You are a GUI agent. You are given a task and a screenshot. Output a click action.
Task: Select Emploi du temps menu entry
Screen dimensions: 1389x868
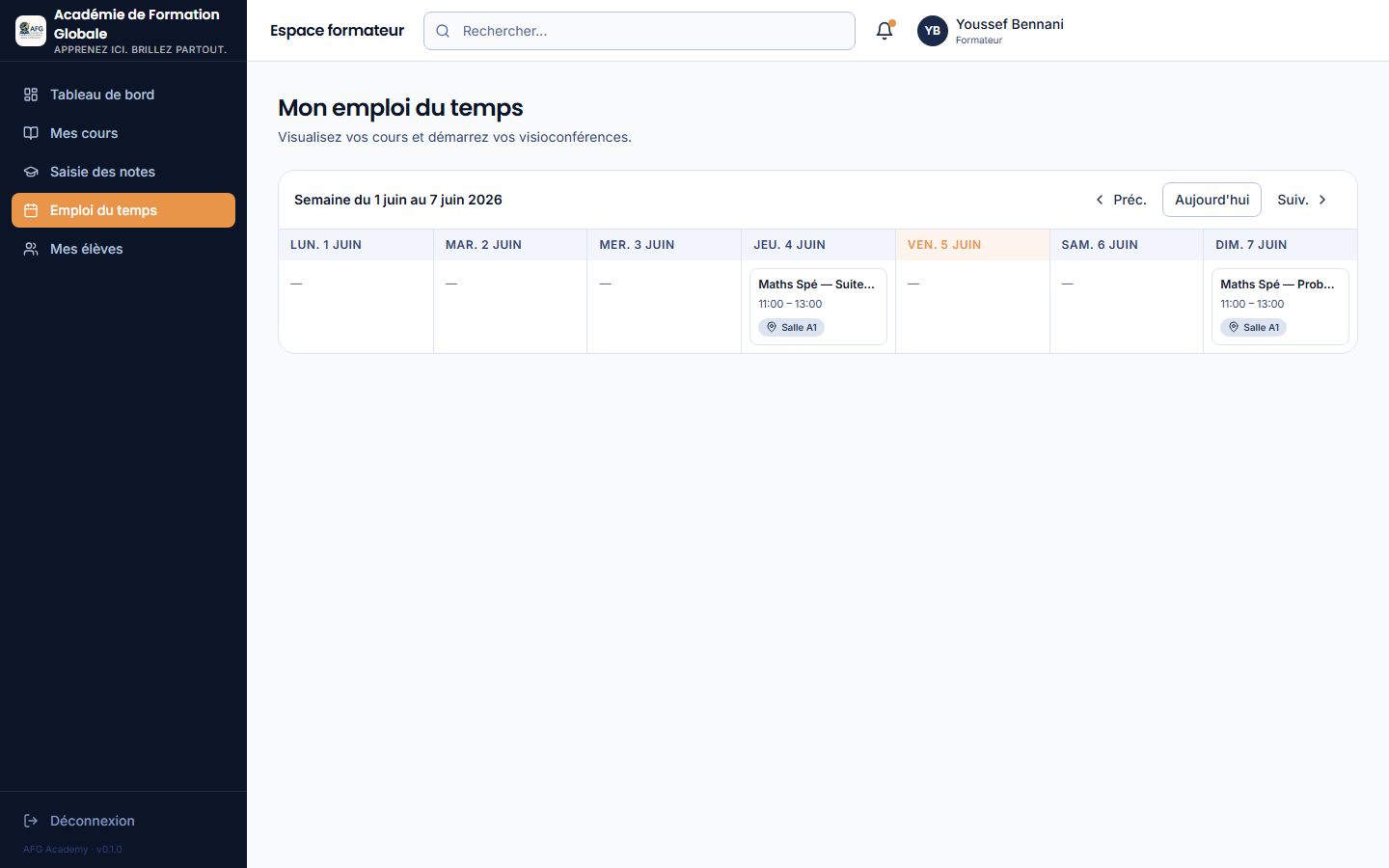[123, 210]
